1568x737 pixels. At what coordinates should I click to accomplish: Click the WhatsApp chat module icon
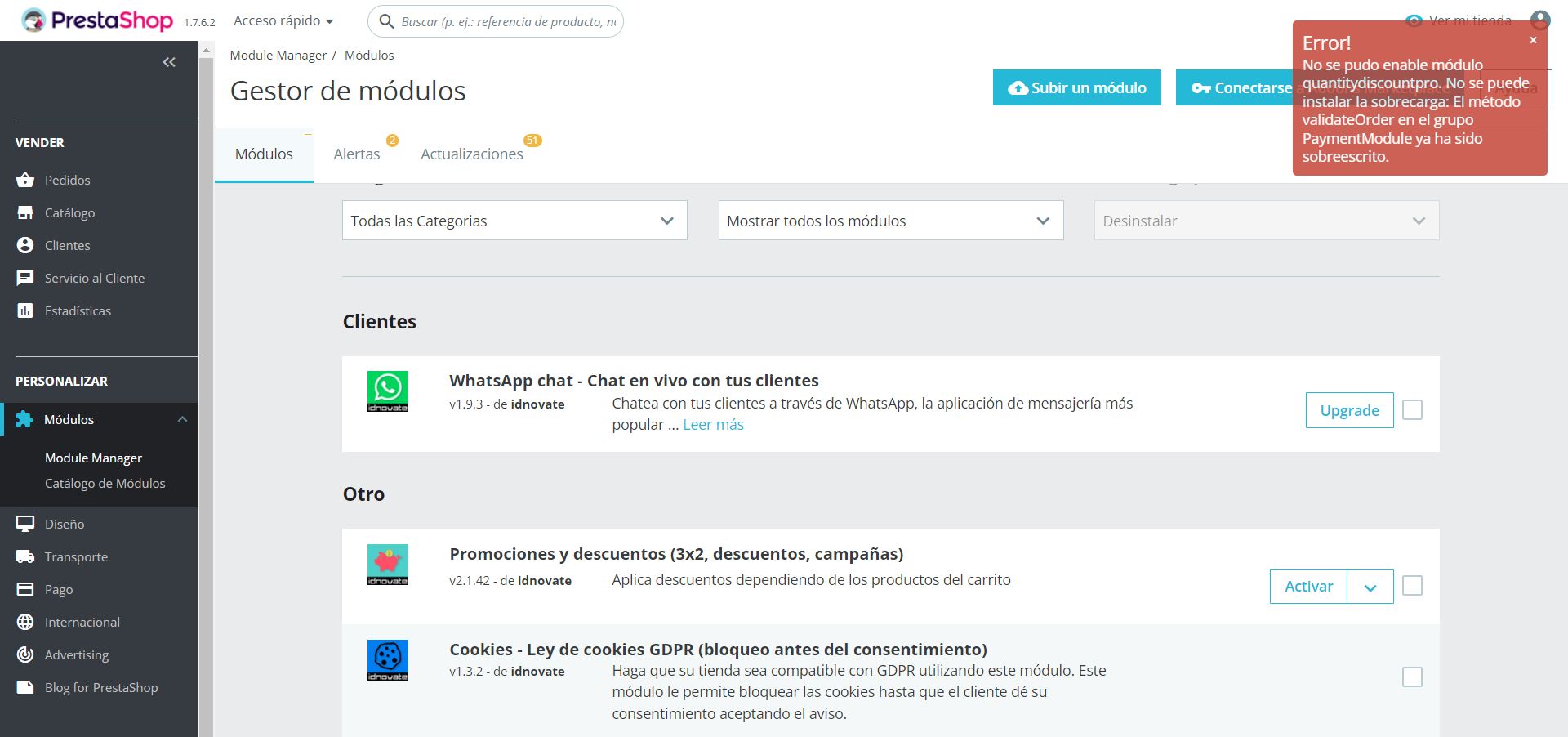(388, 391)
